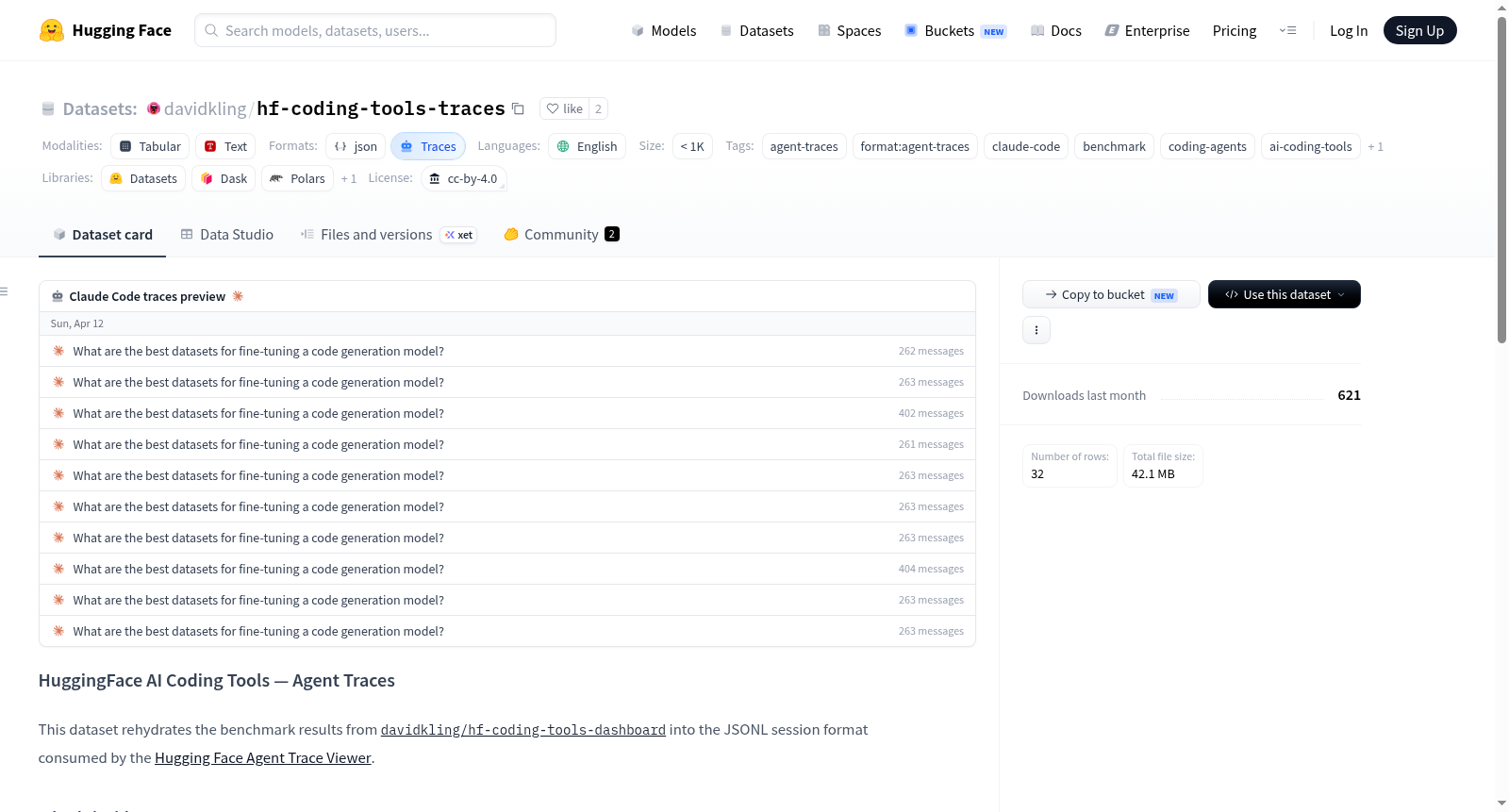Viewport: 1509px width, 812px height.
Task: Click the Polars library tag
Action: (x=297, y=178)
